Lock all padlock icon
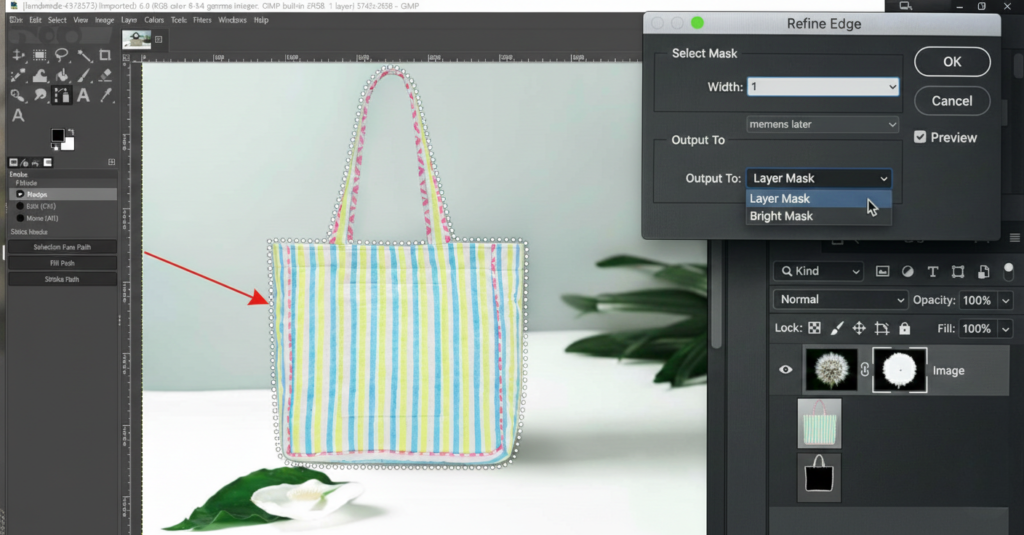Viewport: 1024px width, 535px height. point(904,329)
